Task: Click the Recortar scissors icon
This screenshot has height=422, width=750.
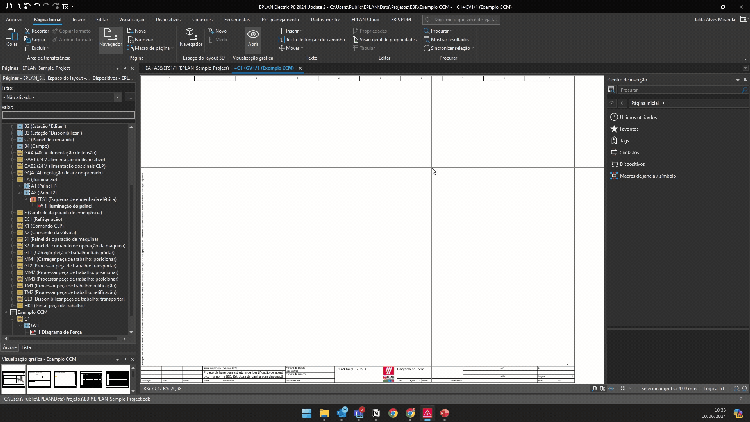Action: point(27,31)
